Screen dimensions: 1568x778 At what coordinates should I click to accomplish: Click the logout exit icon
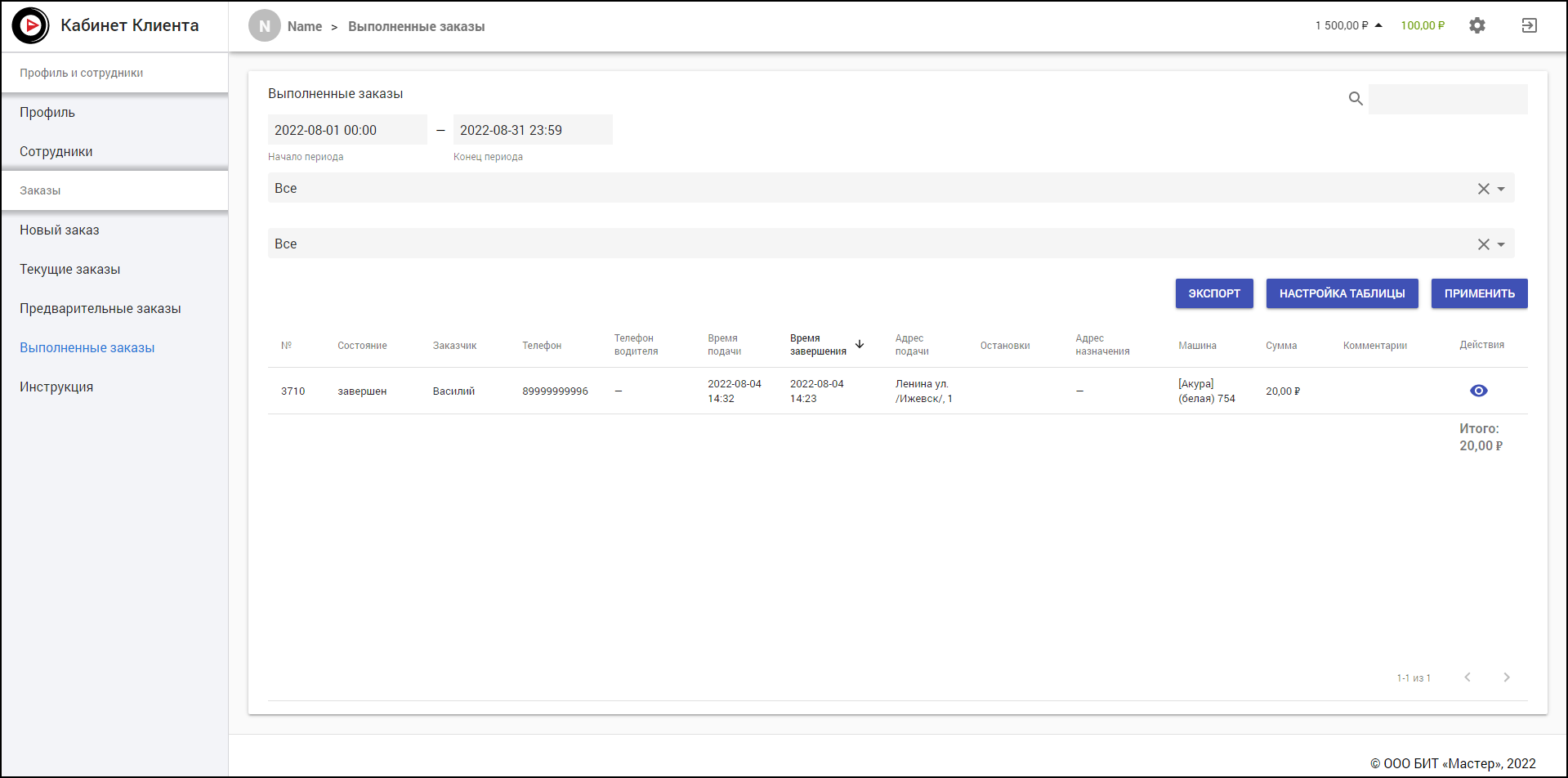coord(1529,25)
